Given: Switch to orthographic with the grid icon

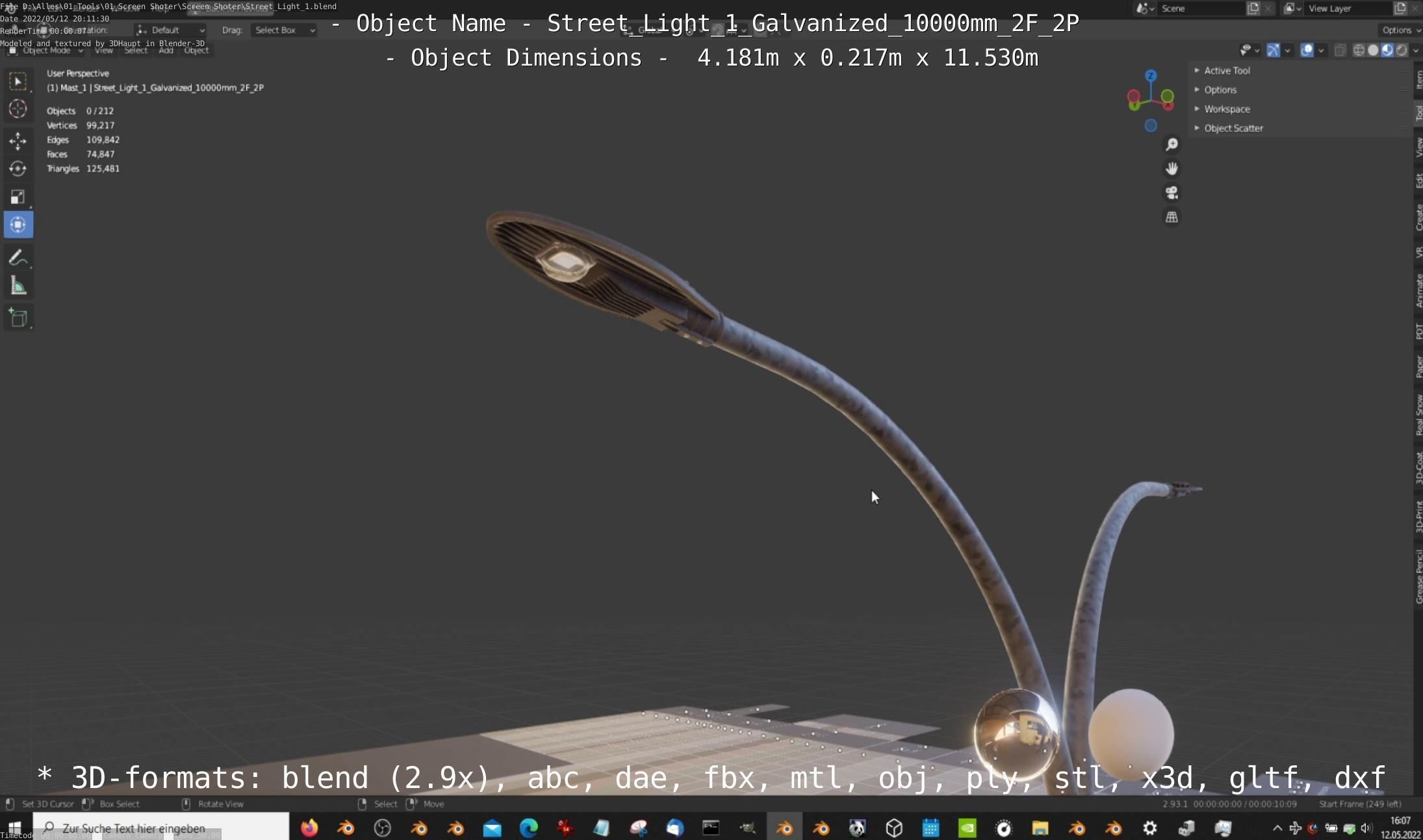Looking at the screenshot, I should [1172, 218].
